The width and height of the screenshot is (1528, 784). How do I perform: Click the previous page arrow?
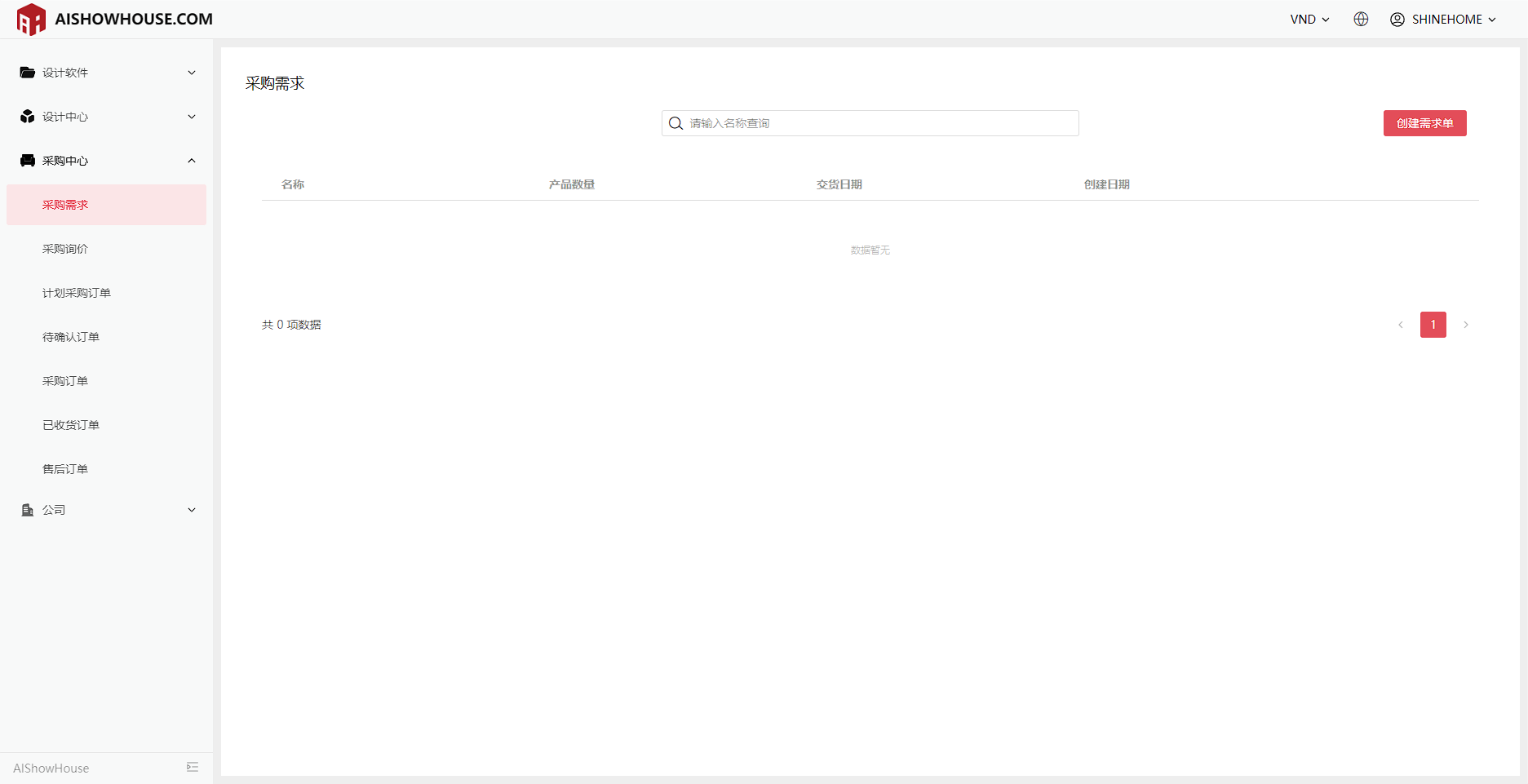click(x=1401, y=325)
